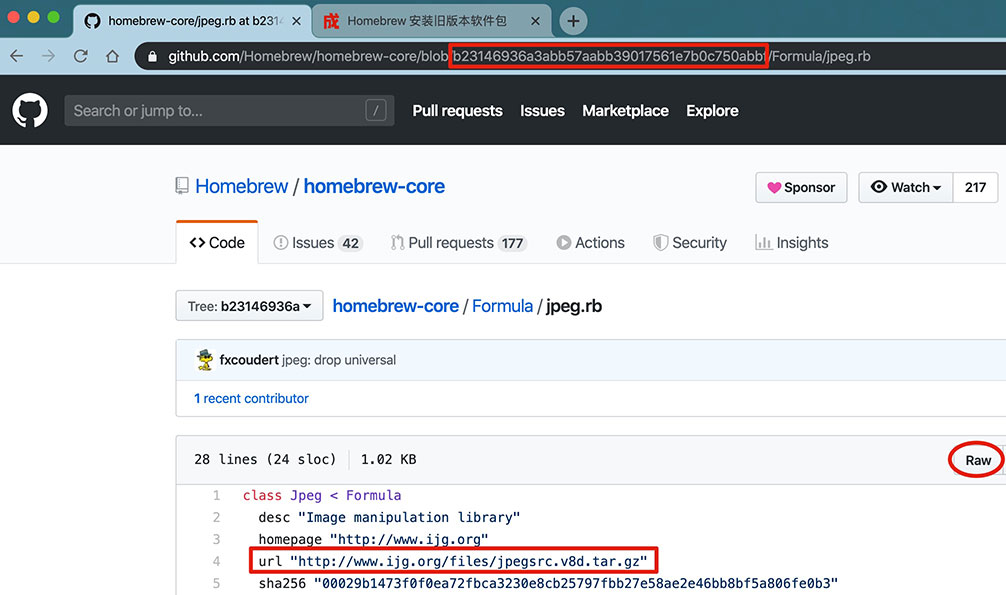Open the repository Pull requests 177 tab
This screenshot has height=595, width=1006.
pyautogui.click(x=459, y=243)
